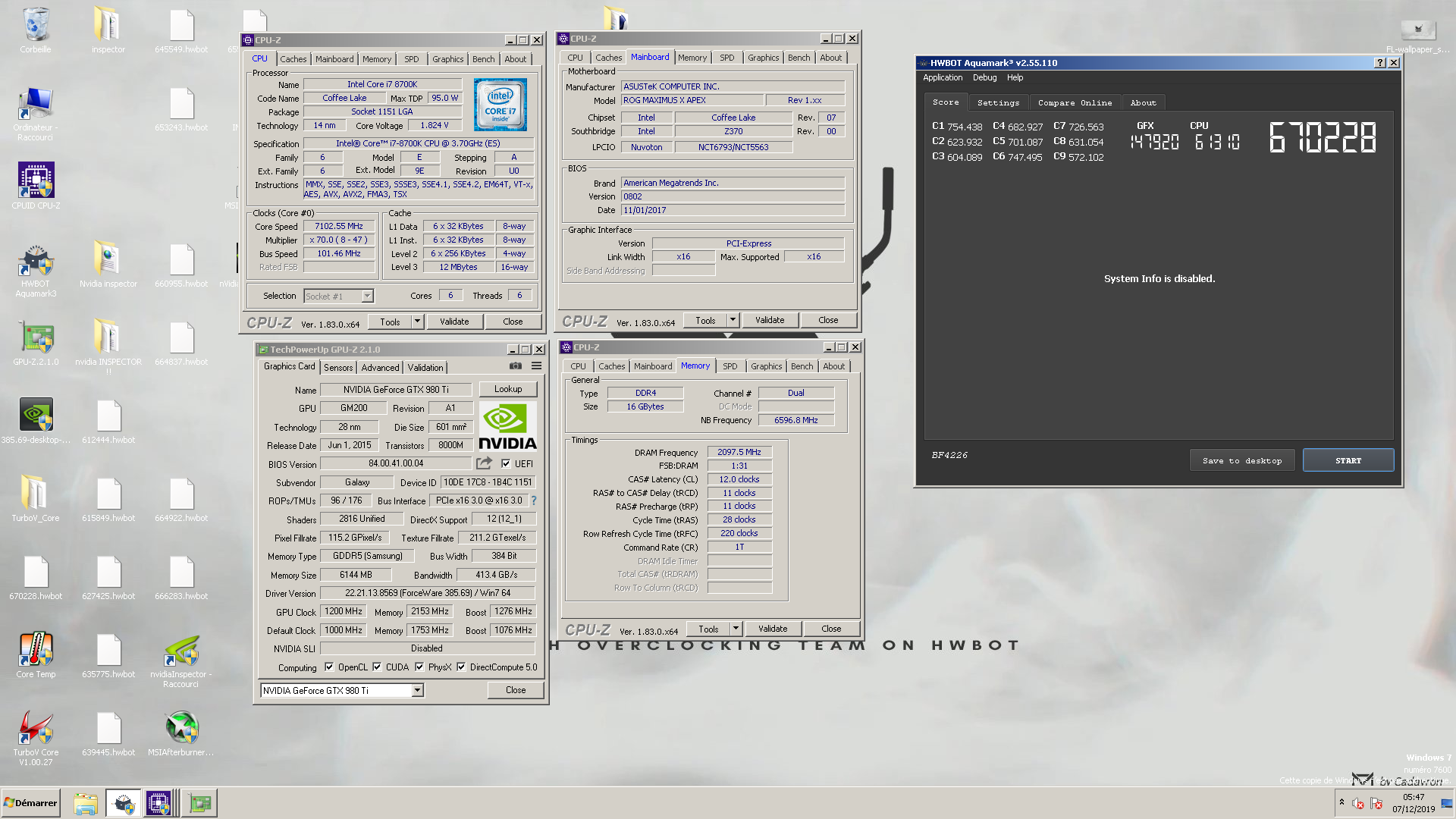This screenshot has width=1456, height=819.
Task: Click START button in Aquamark
Action: (1348, 460)
